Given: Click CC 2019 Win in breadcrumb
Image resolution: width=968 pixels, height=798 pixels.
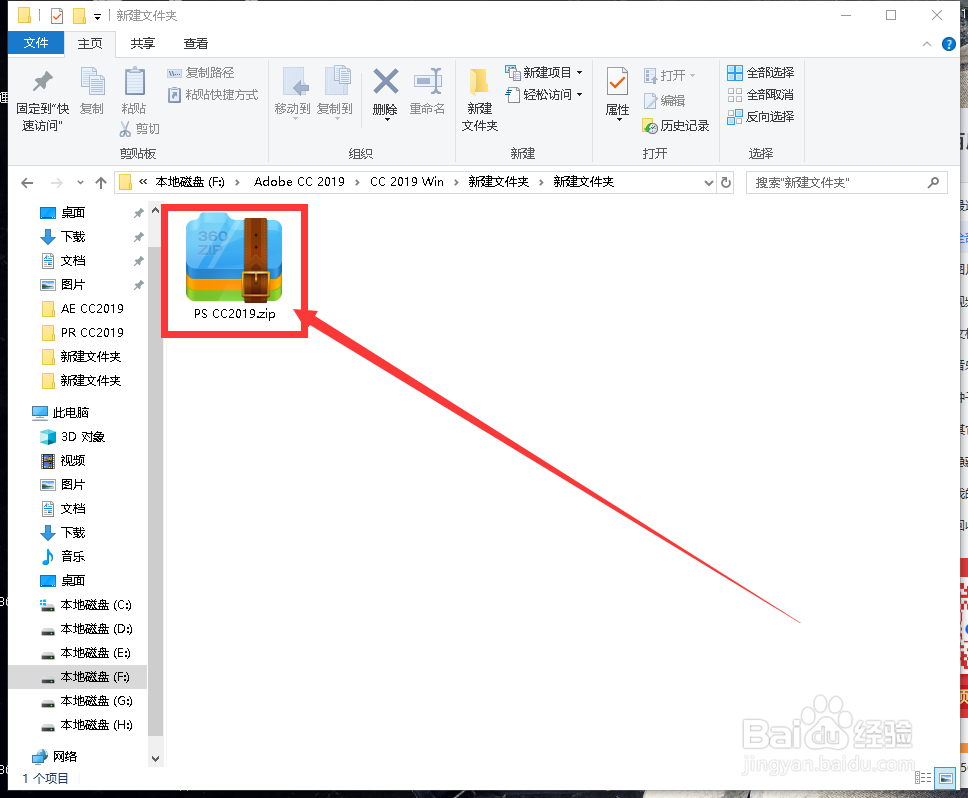Looking at the screenshot, I should click(407, 181).
